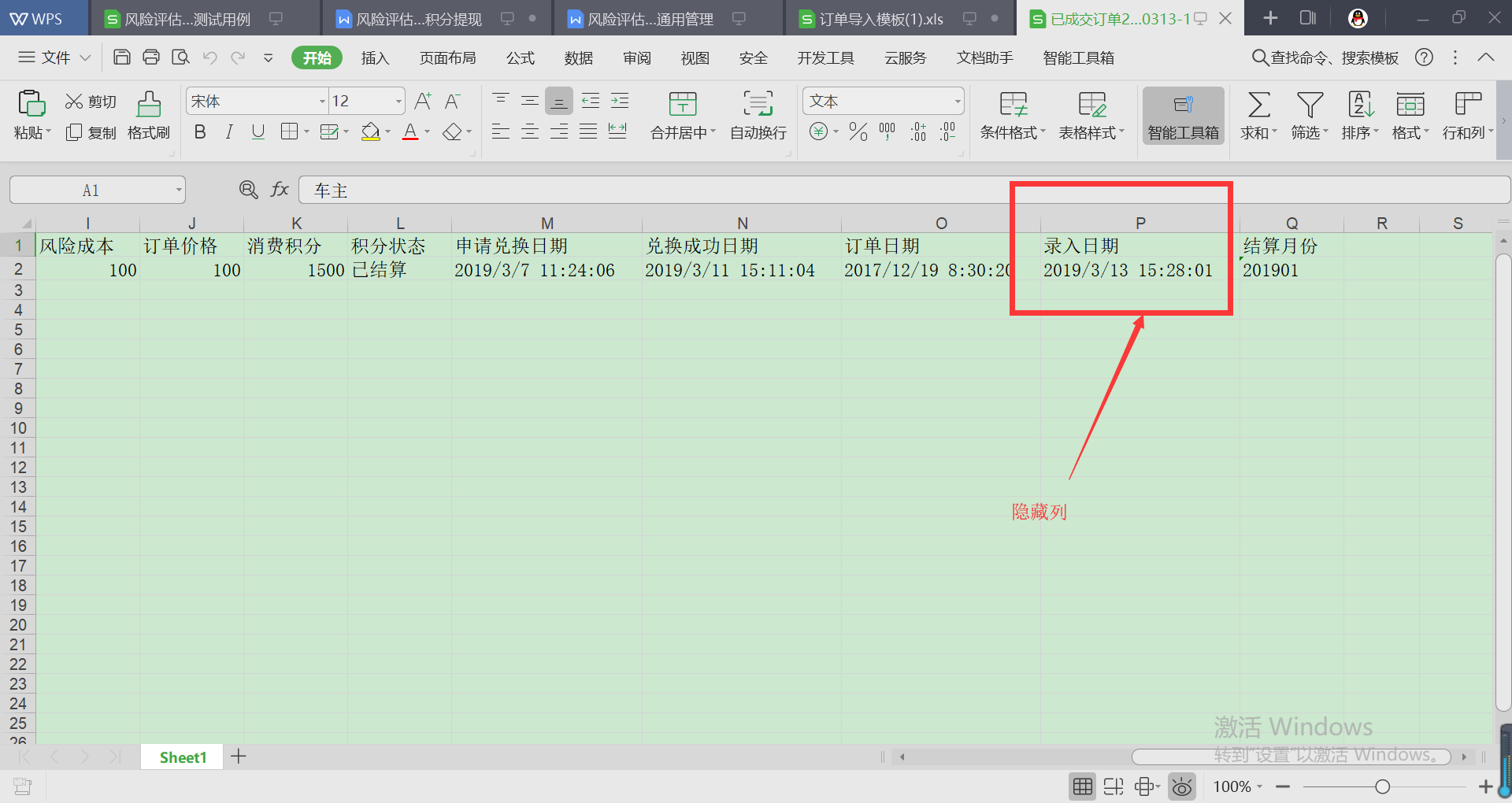Redo the last action
1512x803 pixels.
(238, 57)
